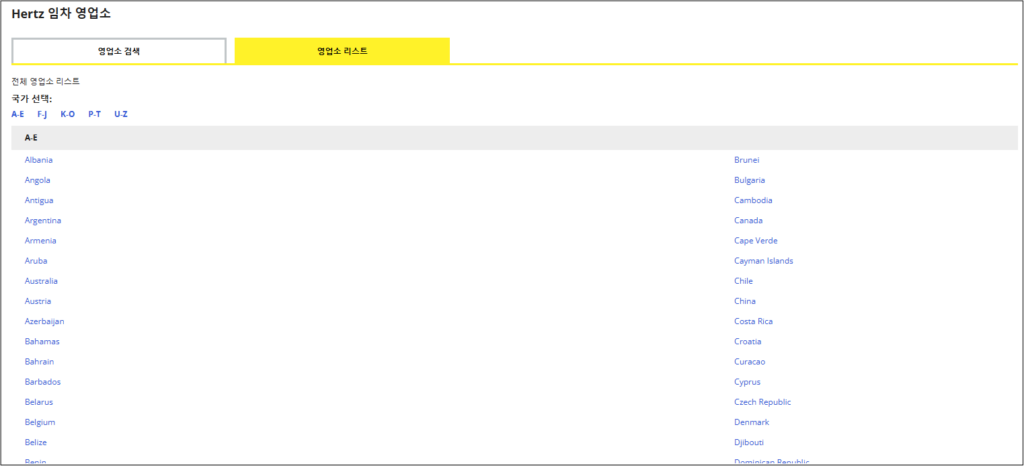The width and height of the screenshot is (1024, 466).
Task: Open the Azerbaijan locations link
Action: point(44,322)
